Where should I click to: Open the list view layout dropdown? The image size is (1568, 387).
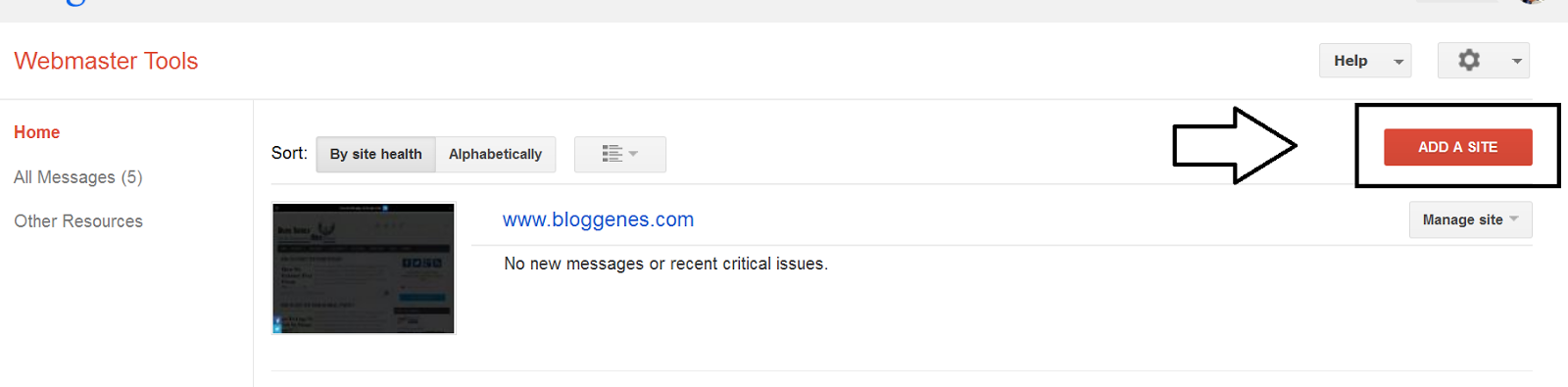pyautogui.click(x=620, y=154)
